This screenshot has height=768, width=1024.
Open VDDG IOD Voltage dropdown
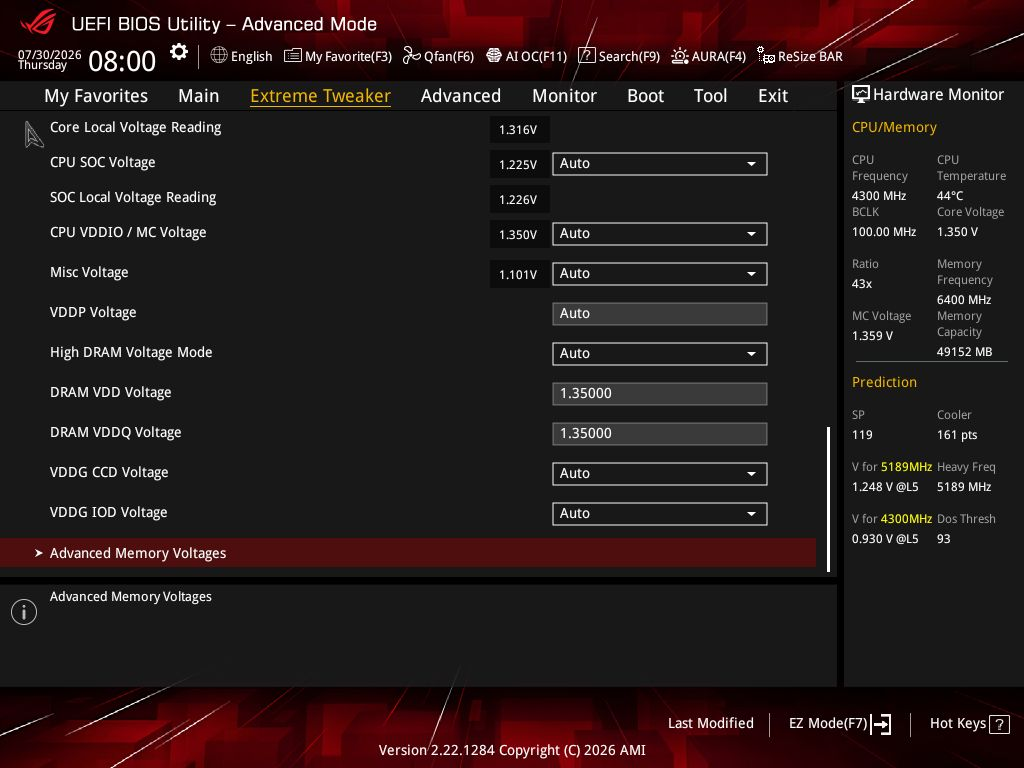coord(660,514)
